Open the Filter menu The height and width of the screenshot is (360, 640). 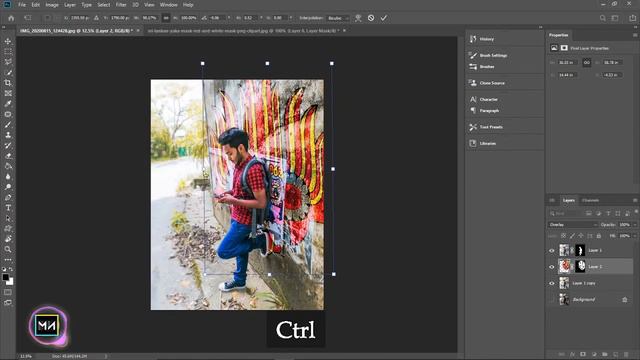pyautogui.click(x=121, y=5)
